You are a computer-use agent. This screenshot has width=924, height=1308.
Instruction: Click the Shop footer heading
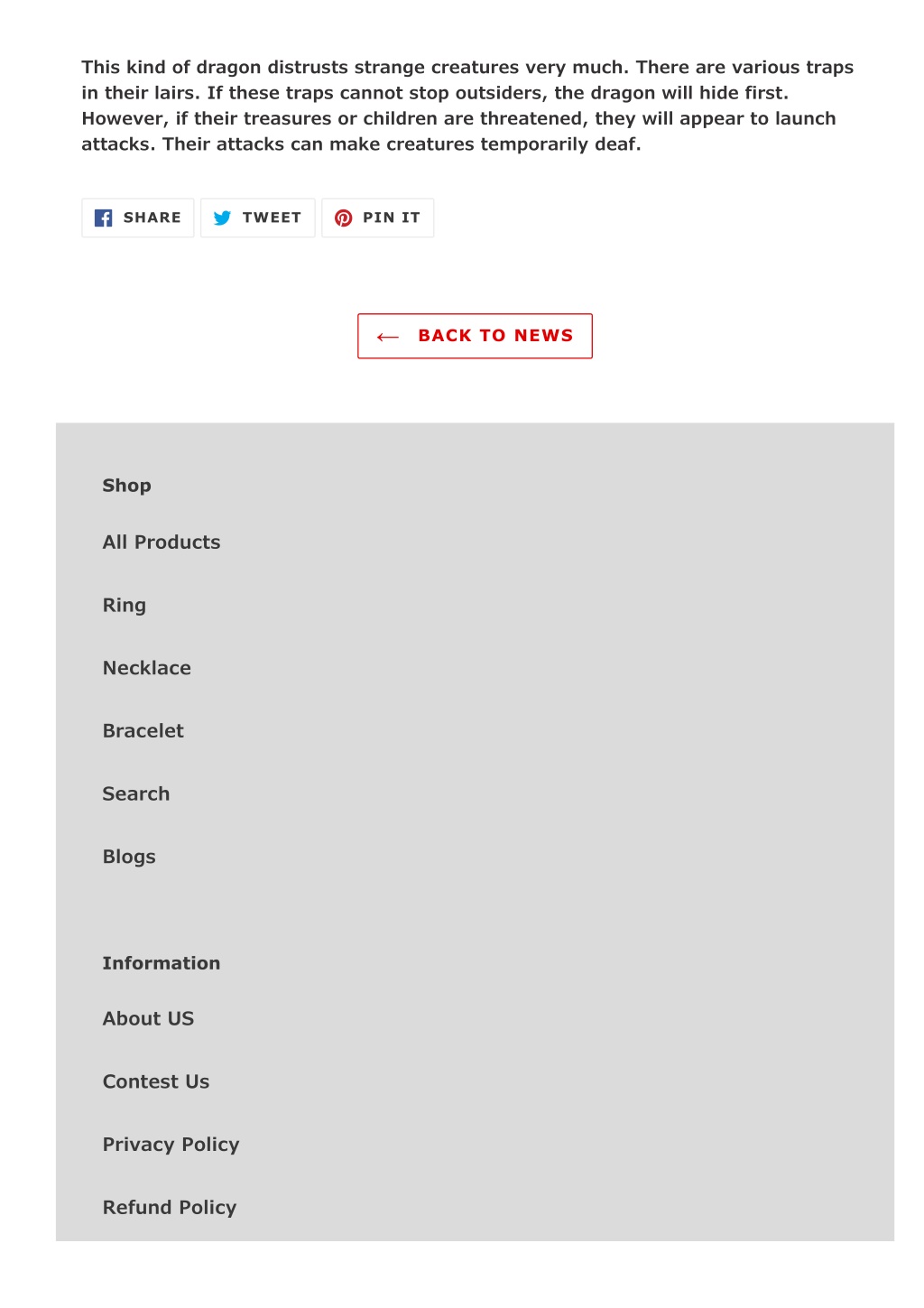coord(127,486)
